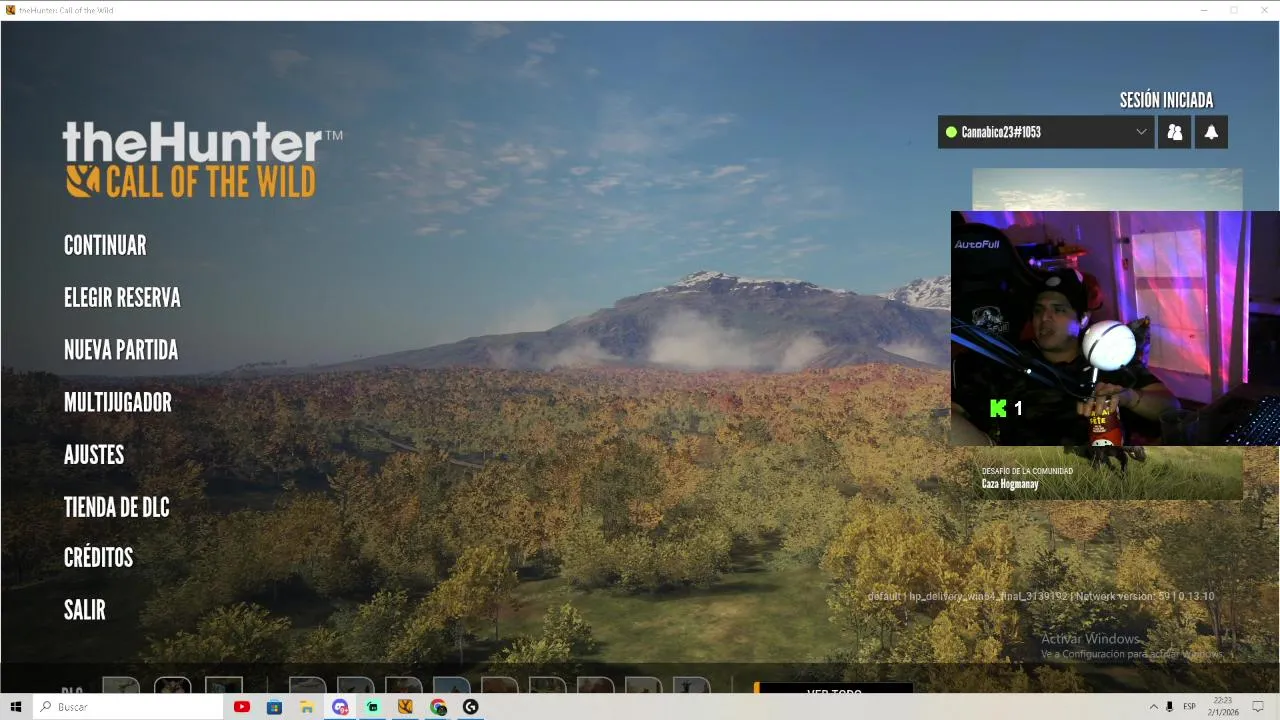The image size is (1280, 720).
Task: Open File Explorer from the taskbar
Action: click(307, 707)
